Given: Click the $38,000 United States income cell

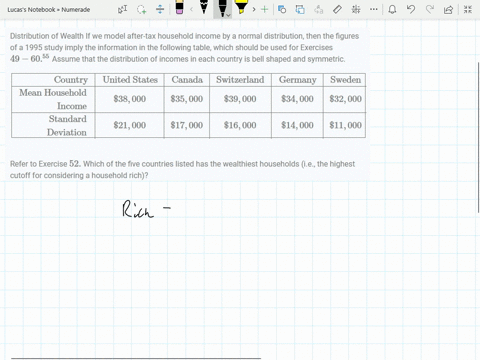Looking at the screenshot, I should point(130,99).
